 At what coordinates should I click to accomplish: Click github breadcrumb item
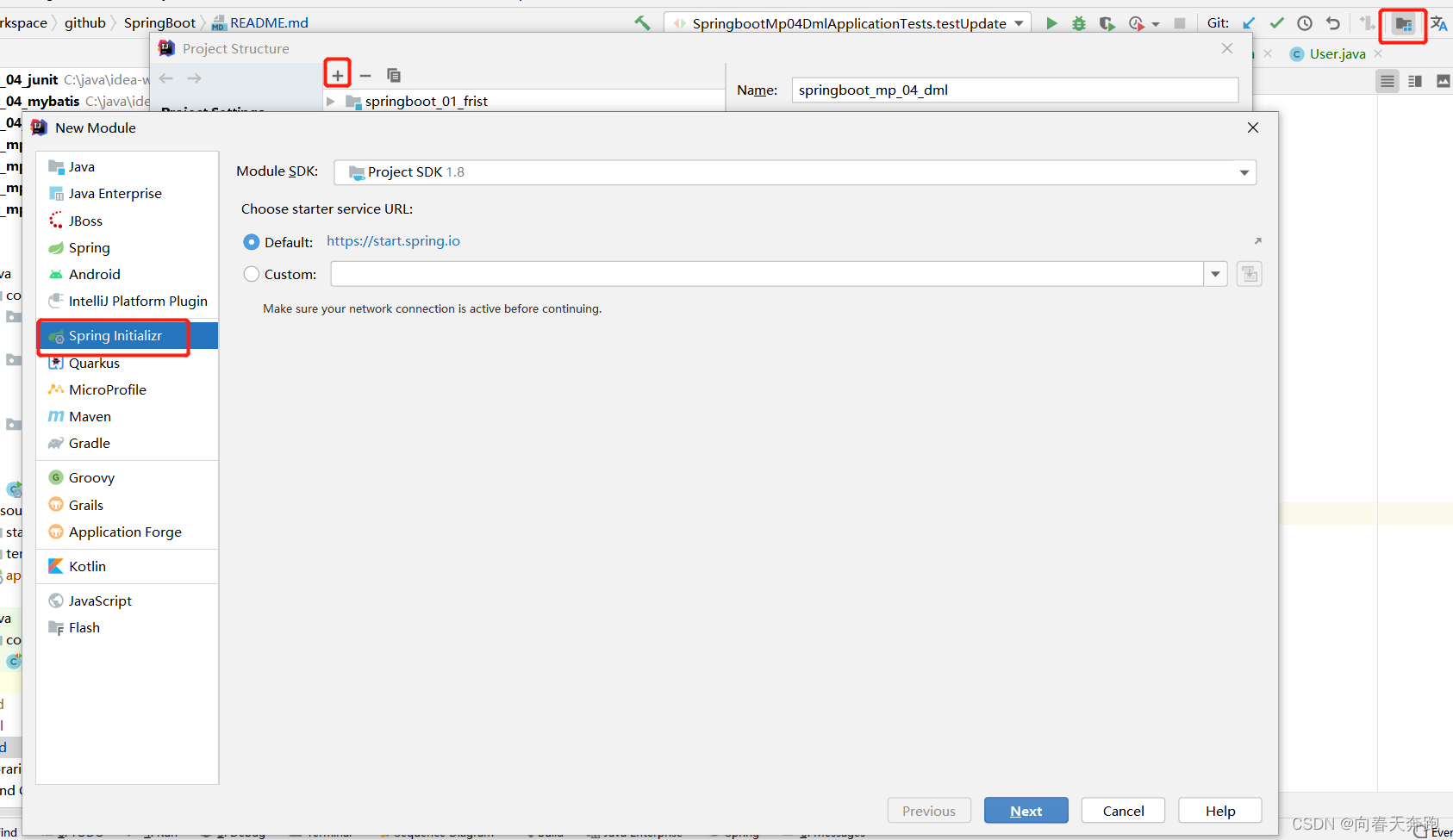(x=85, y=23)
